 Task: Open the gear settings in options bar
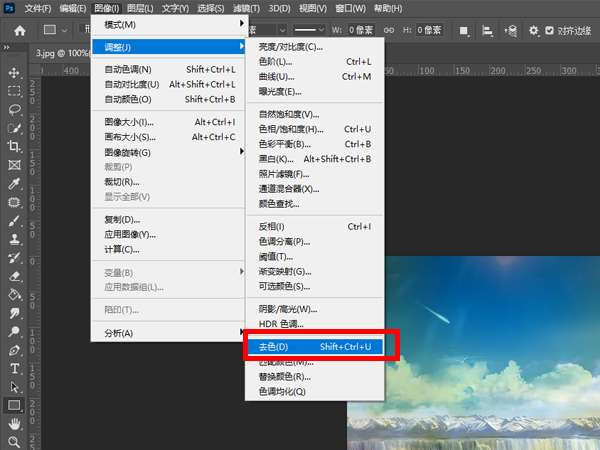tap(530, 31)
